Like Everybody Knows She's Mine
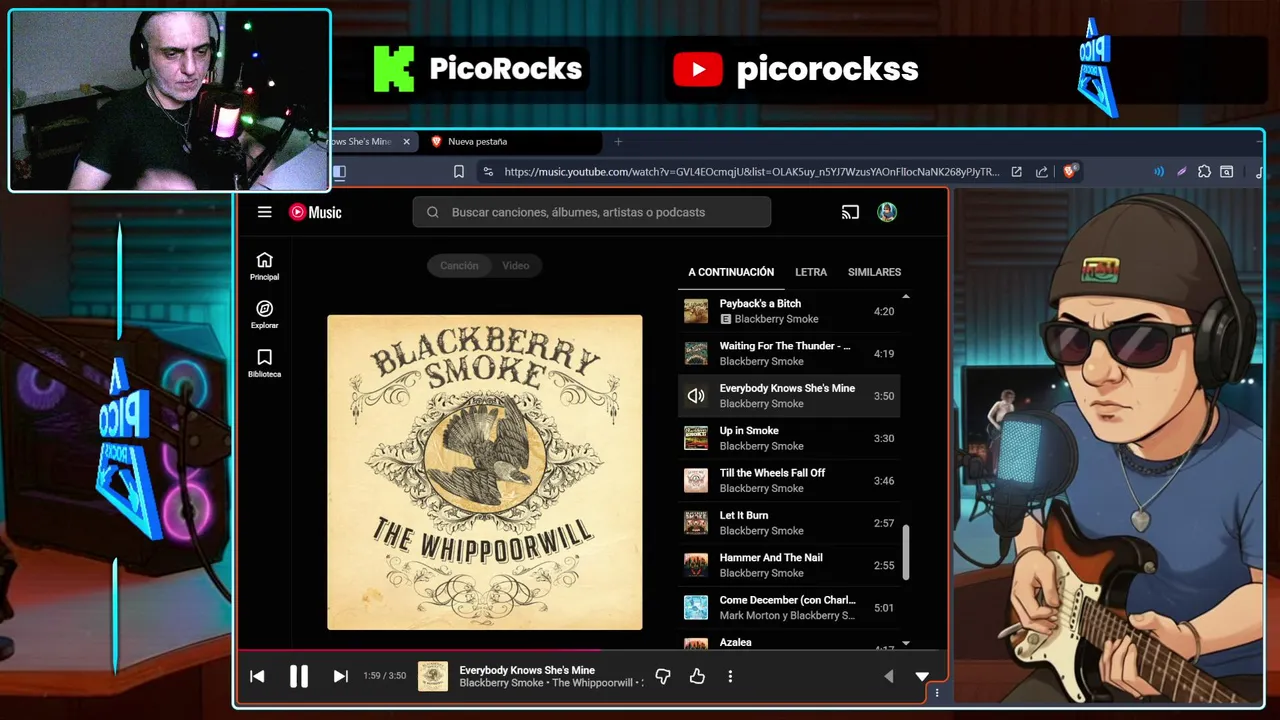1280x720 pixels. [x=697, y=677]
